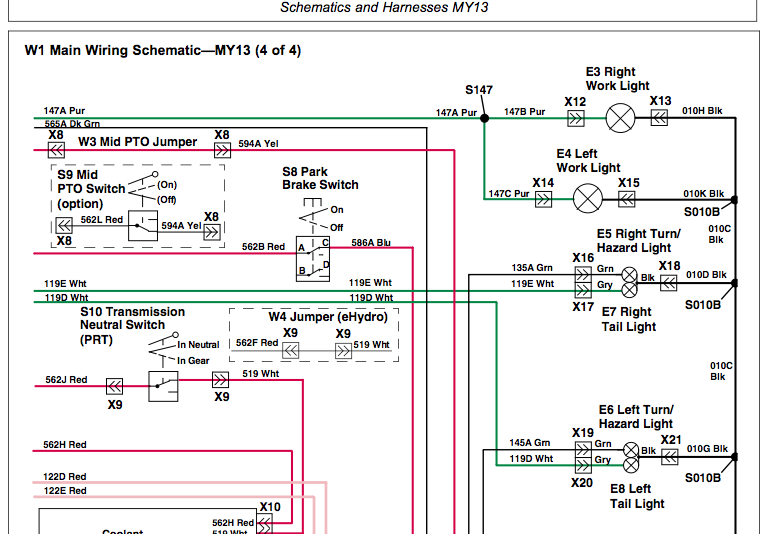Click the 'E6 Left Turn/ Hazard Light' label
Image resolution: width=773 pixels, height=534 pixels.
(x=636, y=417)
